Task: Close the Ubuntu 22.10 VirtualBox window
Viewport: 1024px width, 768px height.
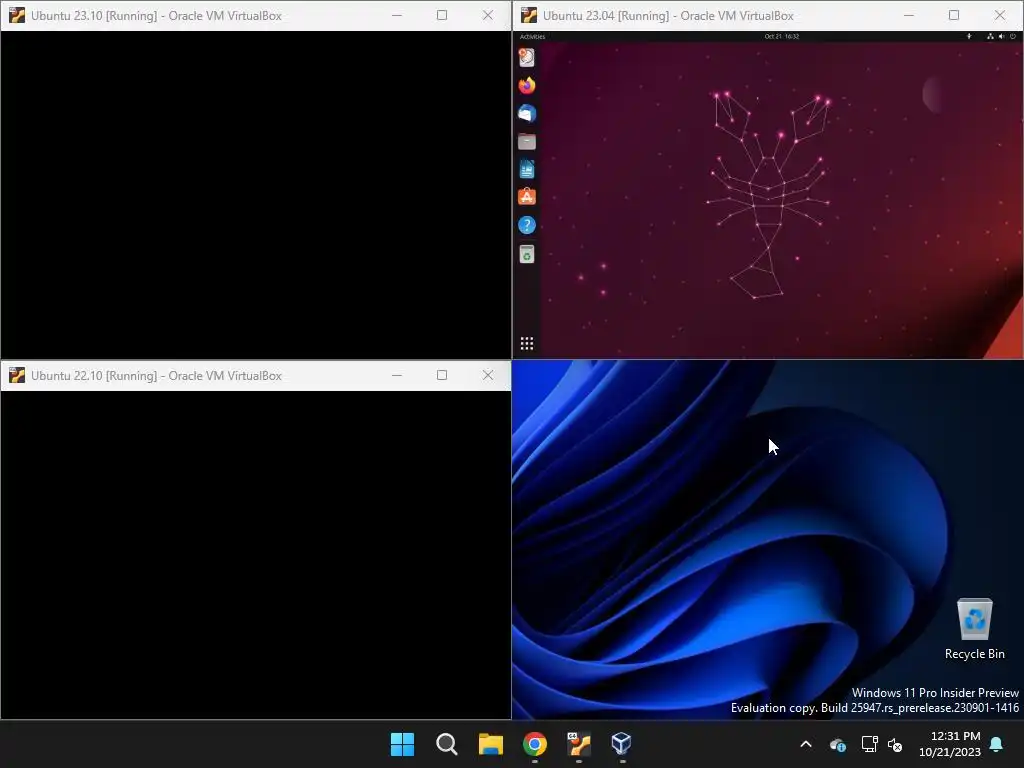Action: 488,375
